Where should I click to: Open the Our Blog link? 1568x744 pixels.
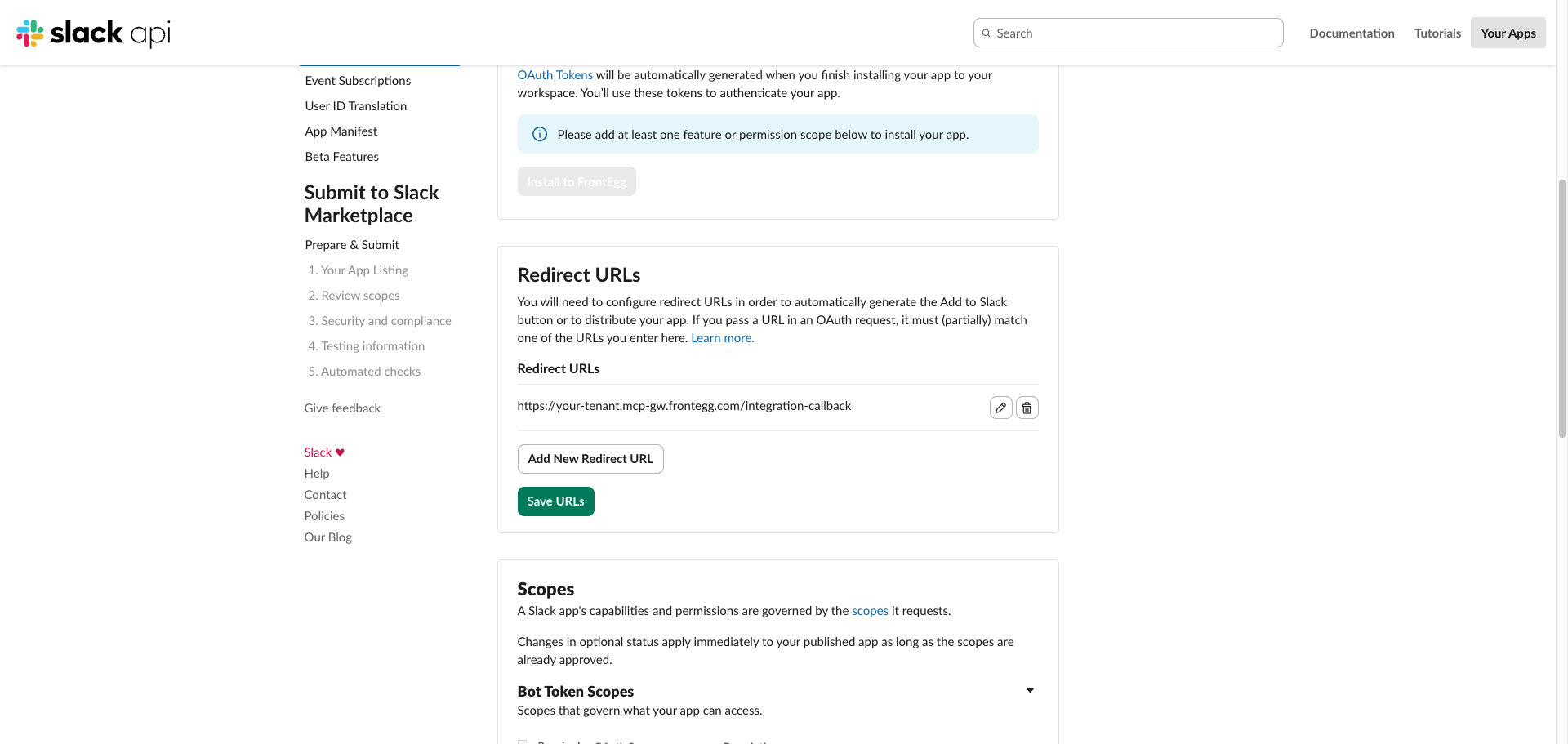[x=328, y=537]
